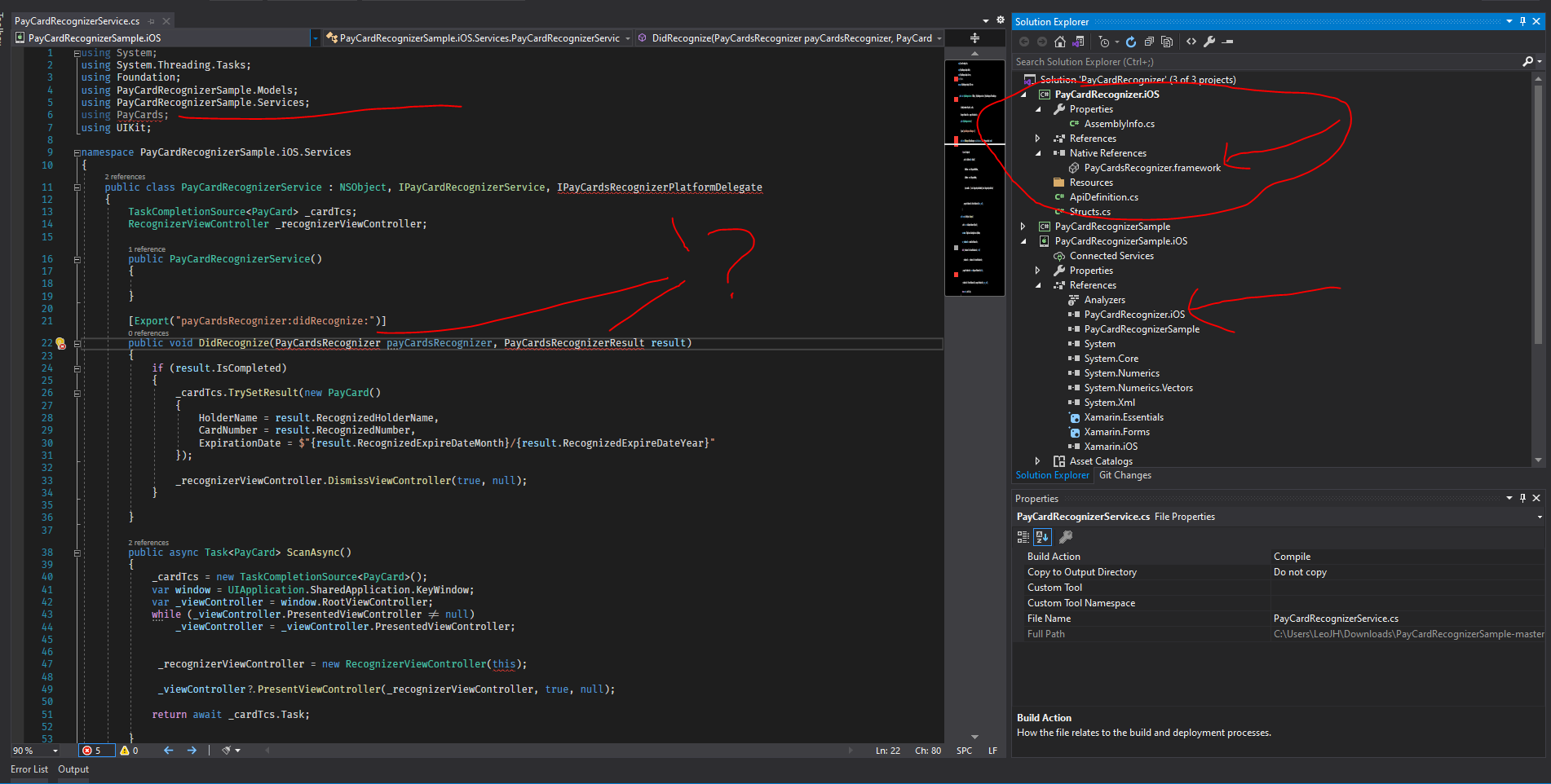This screenshot has width=1551, height=784.
Task: Open the editor tab list dropdown arrow
Action: [986, 21]
